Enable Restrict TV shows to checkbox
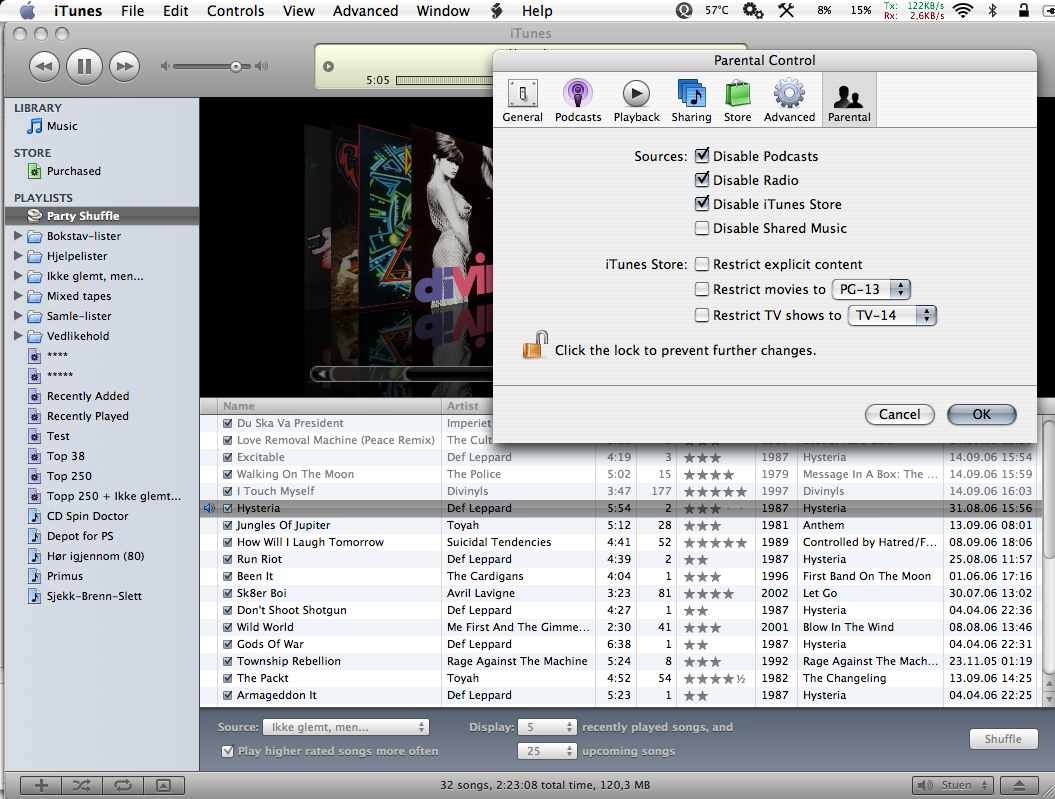 tap(702, 315)
